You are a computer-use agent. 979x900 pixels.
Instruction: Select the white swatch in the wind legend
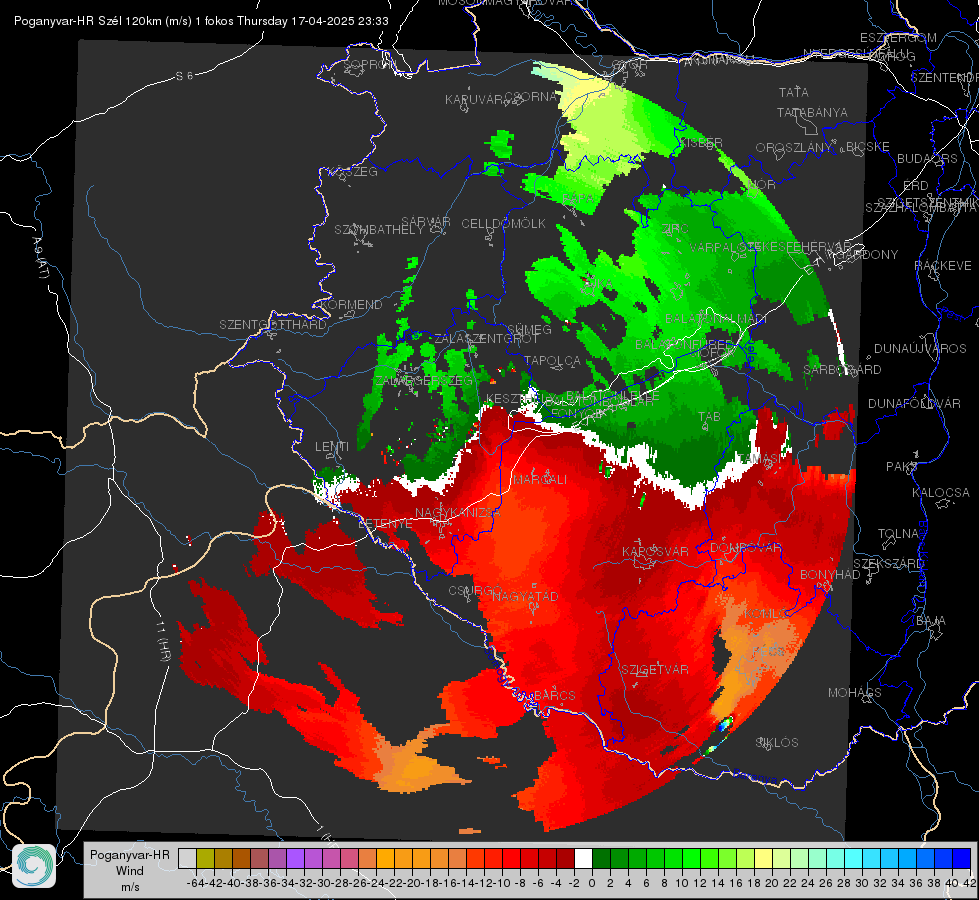point(583,858)
